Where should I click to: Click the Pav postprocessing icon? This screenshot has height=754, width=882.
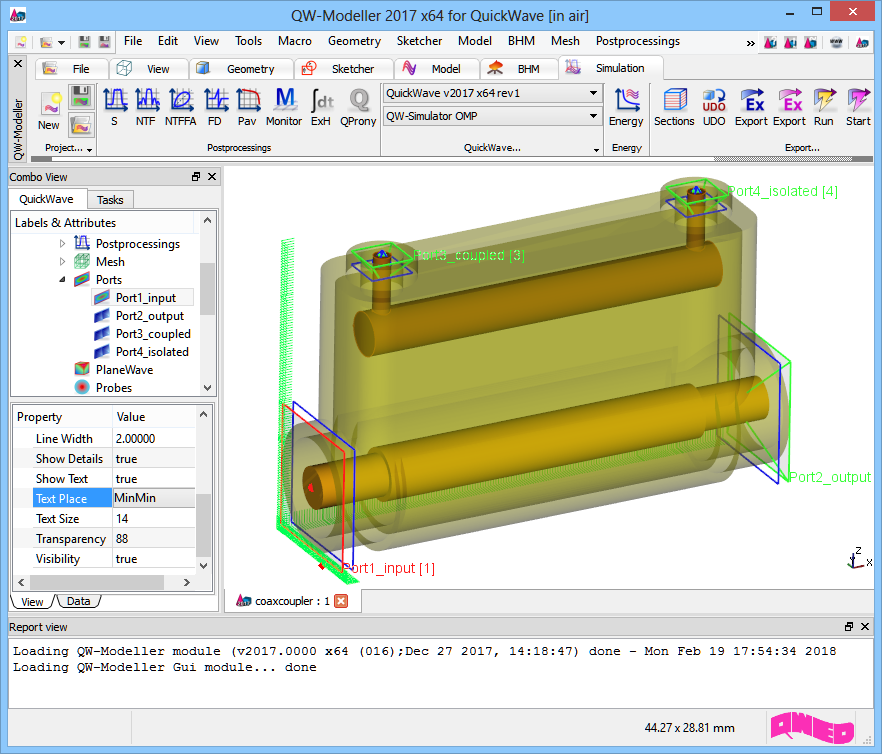[247, 106]
